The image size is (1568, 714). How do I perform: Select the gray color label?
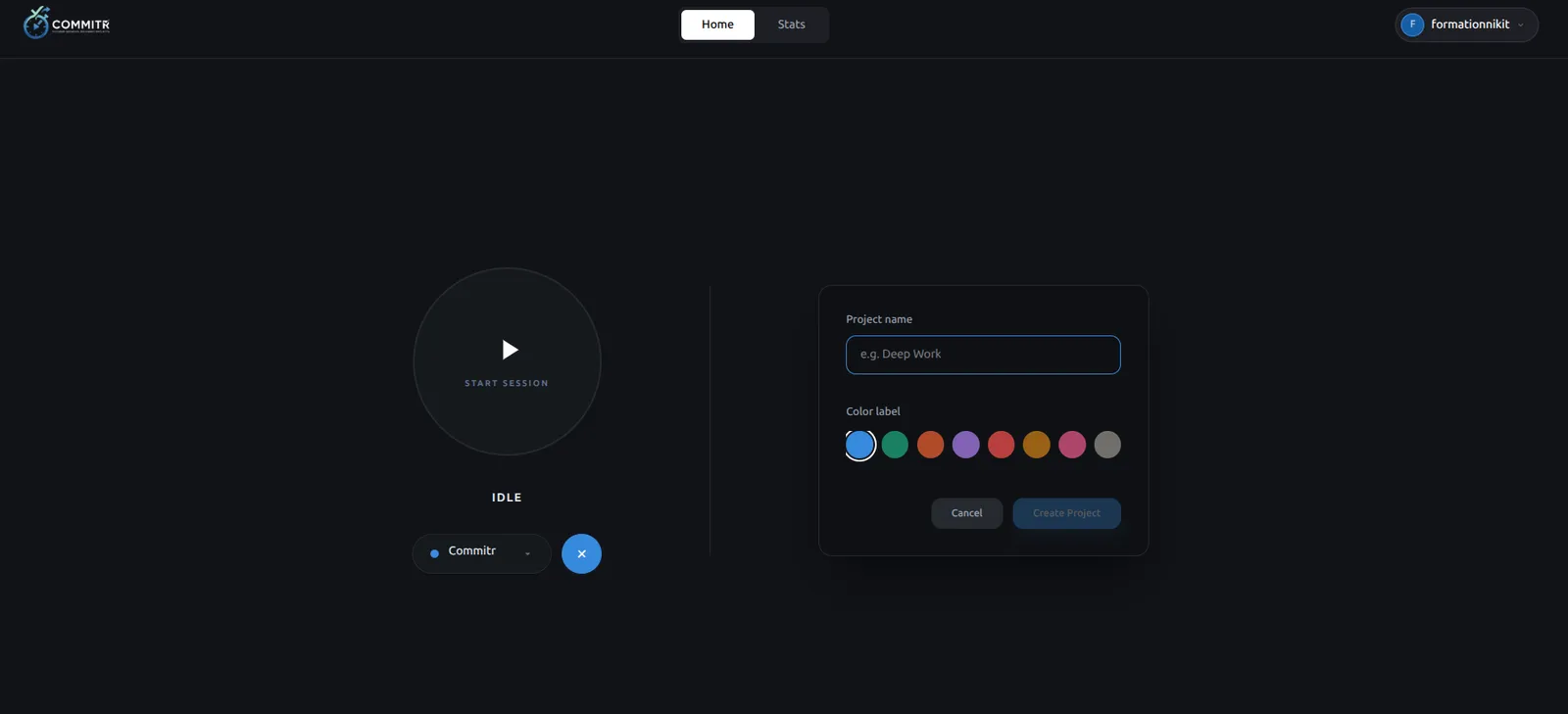1107,445
